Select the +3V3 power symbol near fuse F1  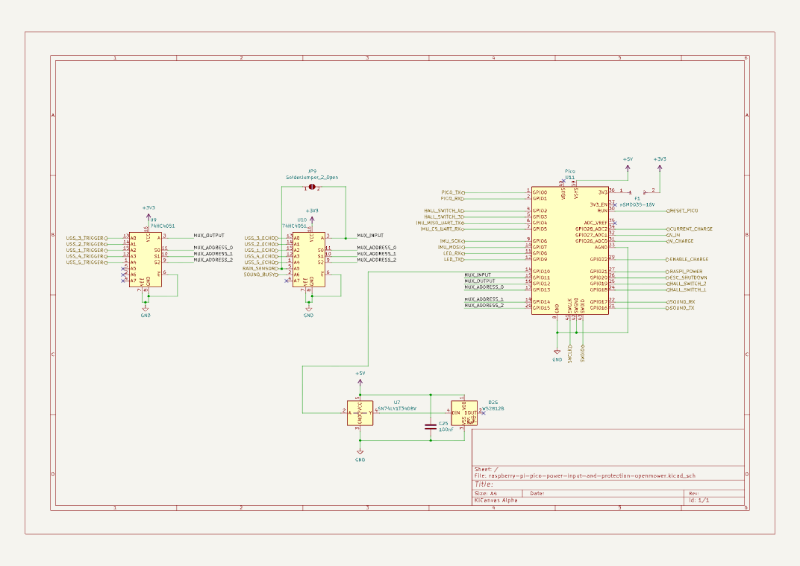tap(659, 161)
